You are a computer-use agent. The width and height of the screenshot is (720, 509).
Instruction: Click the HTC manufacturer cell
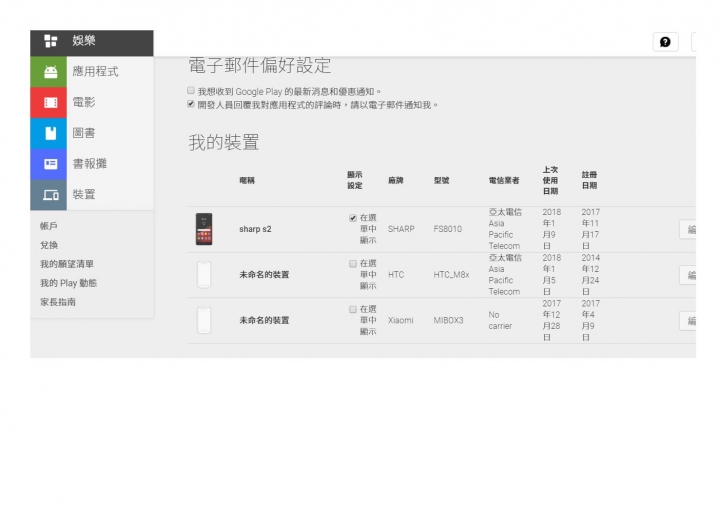point(396,275)
